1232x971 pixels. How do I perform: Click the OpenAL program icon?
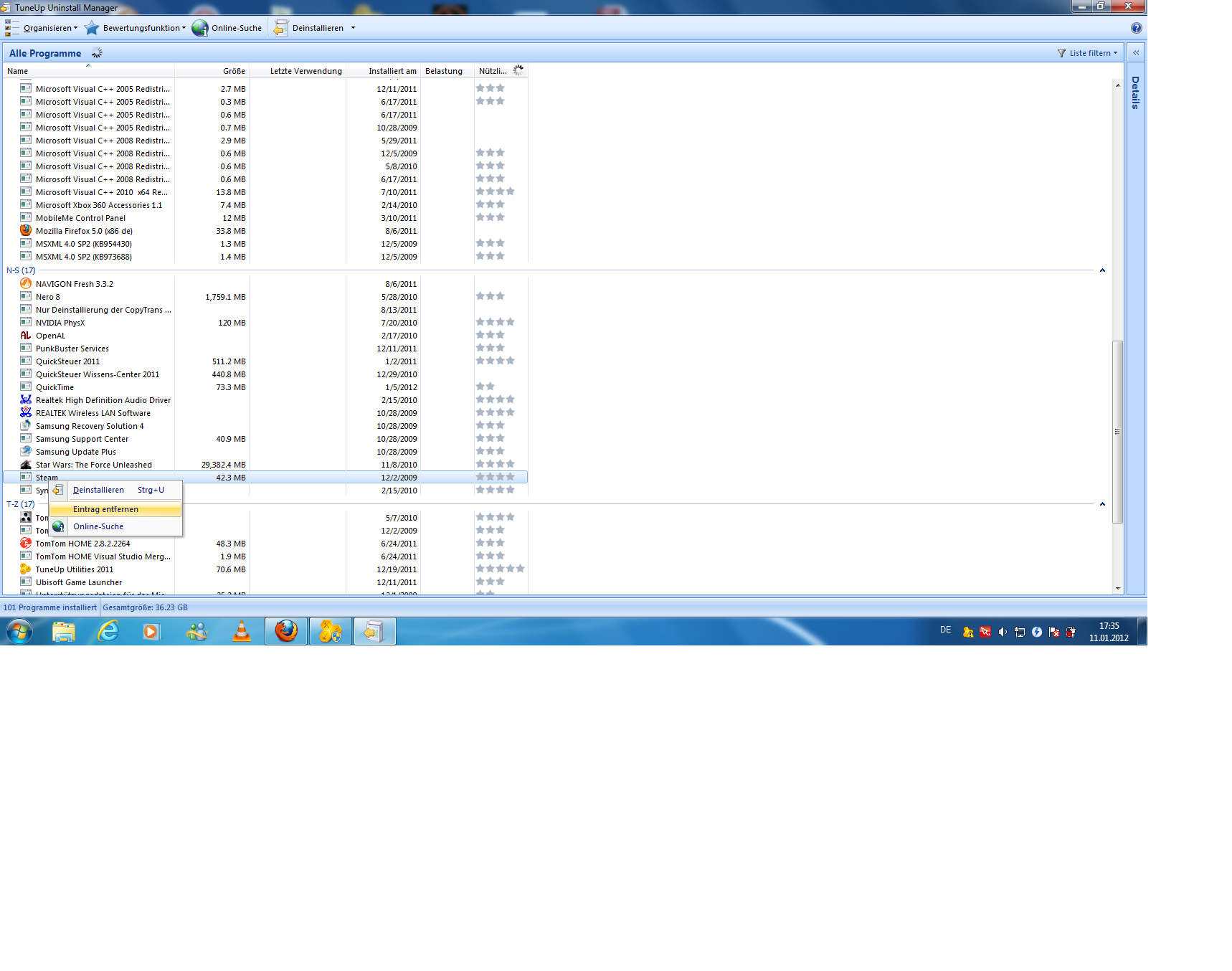(26, 335)
